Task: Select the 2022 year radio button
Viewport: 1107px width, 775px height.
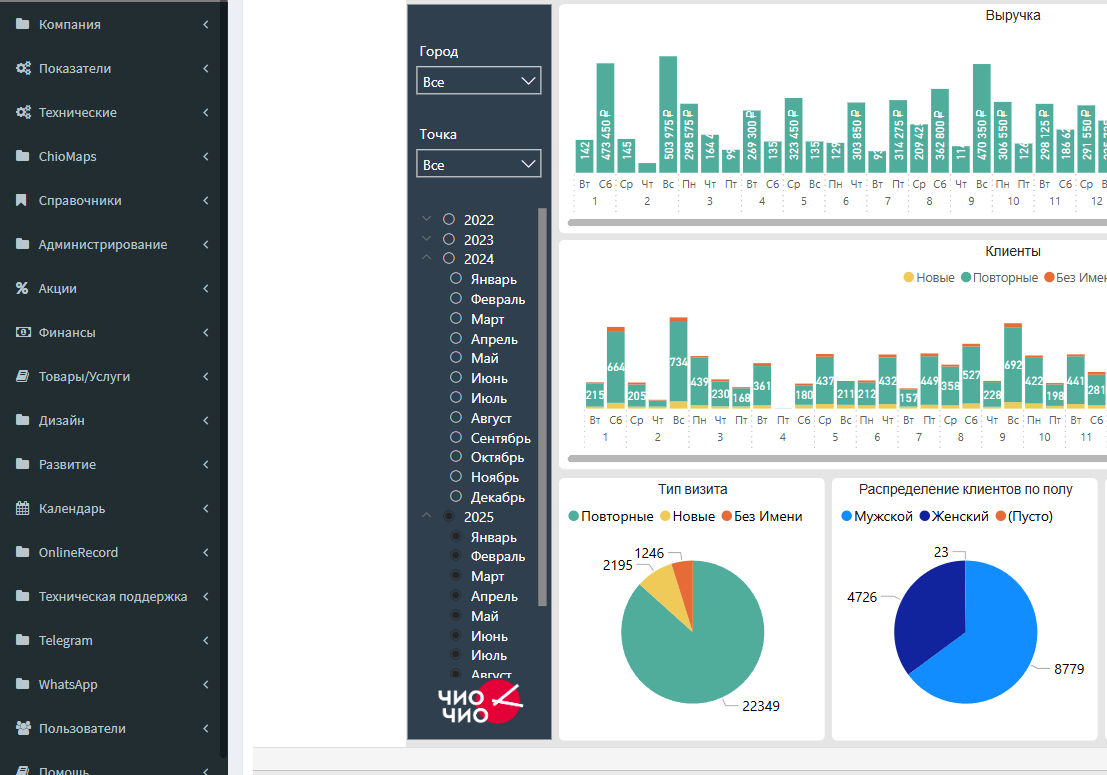Action: [447, 219]
